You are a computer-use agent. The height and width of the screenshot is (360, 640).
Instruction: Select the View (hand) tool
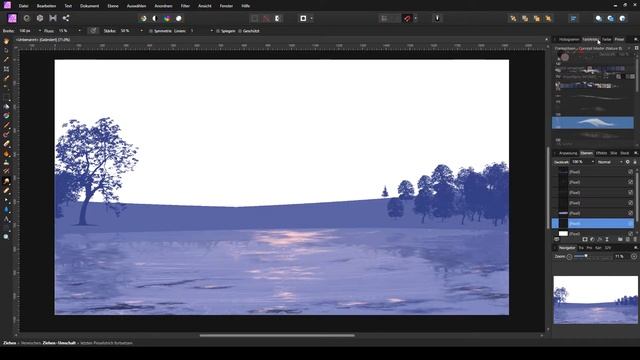6,41
